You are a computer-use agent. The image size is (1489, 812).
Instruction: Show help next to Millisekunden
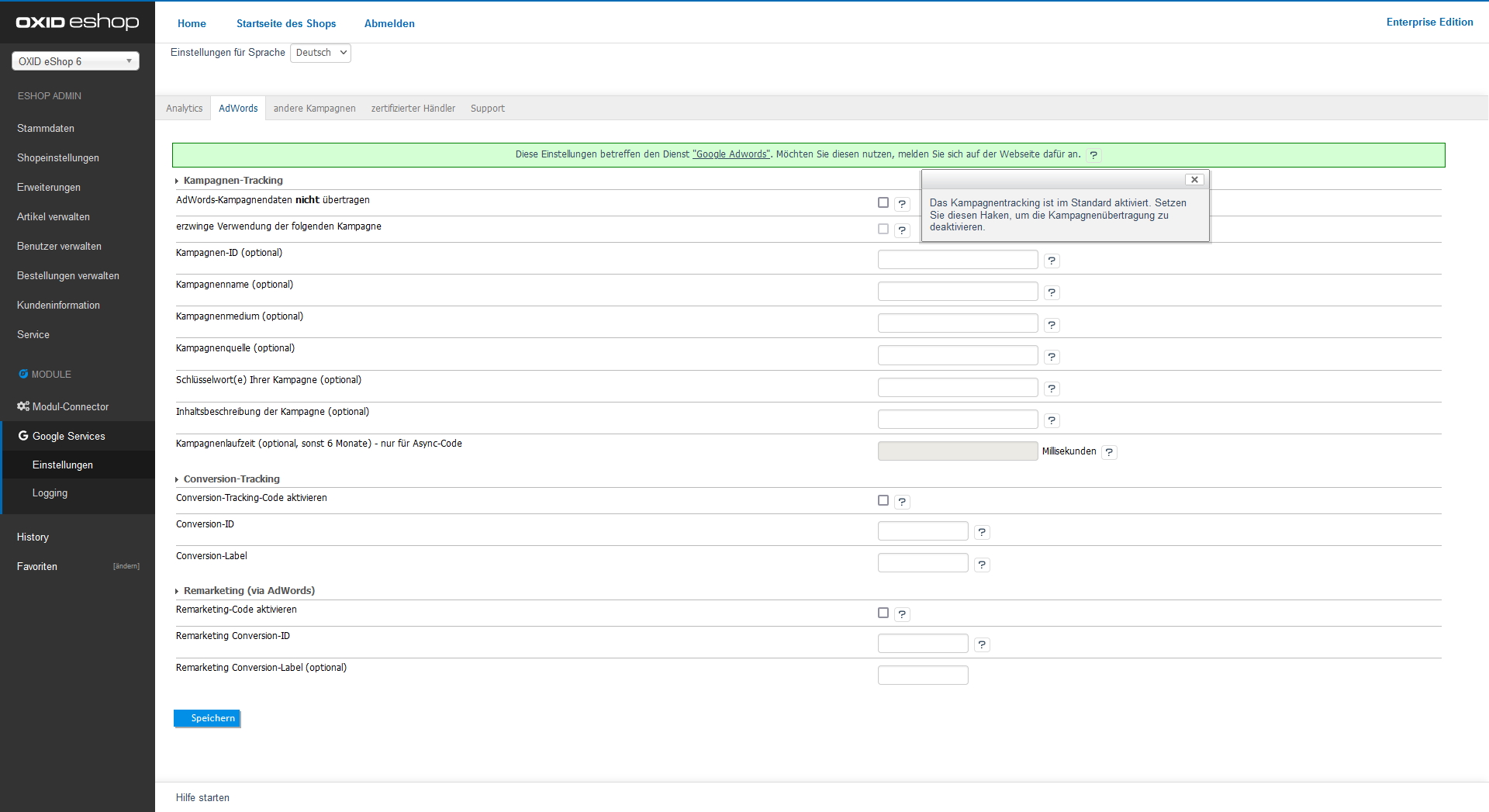[x=1109, y=452]
